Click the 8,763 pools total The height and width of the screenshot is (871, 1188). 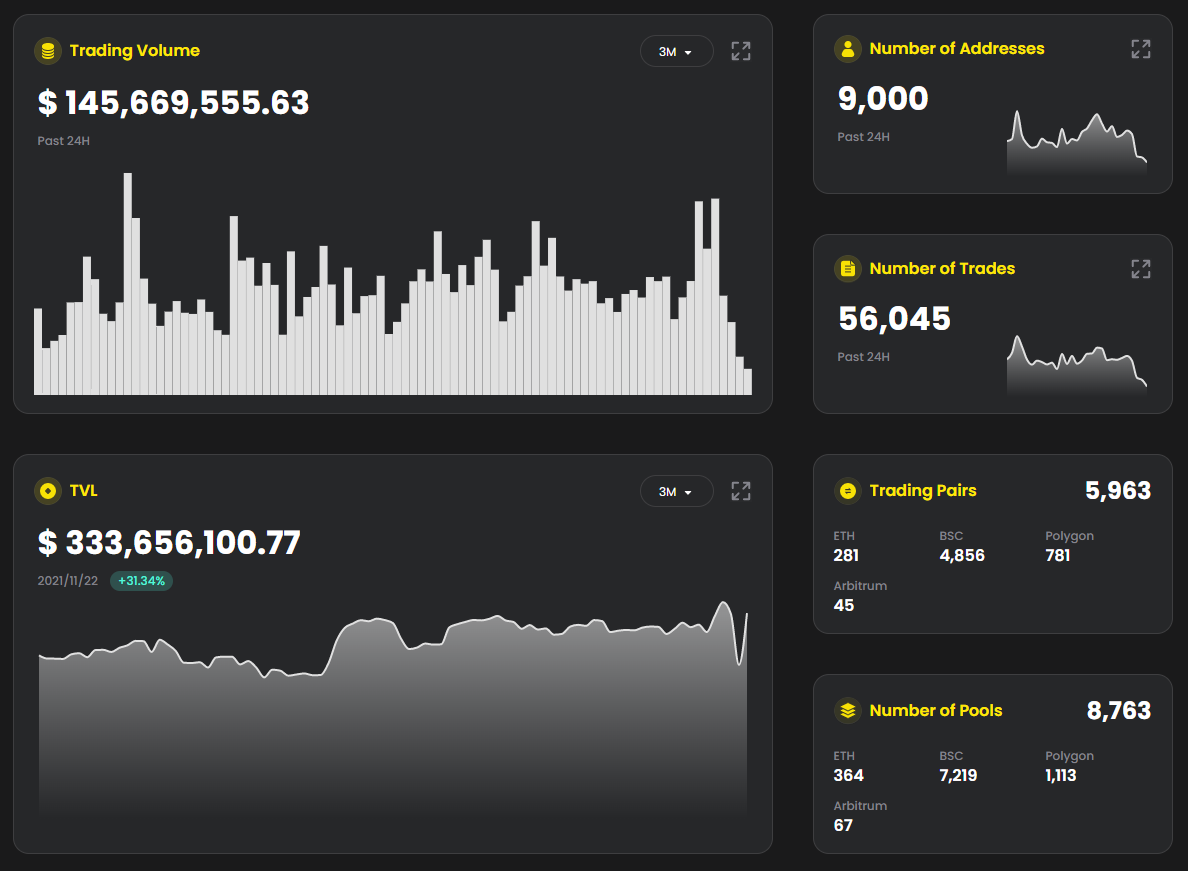click(1118, 710)
